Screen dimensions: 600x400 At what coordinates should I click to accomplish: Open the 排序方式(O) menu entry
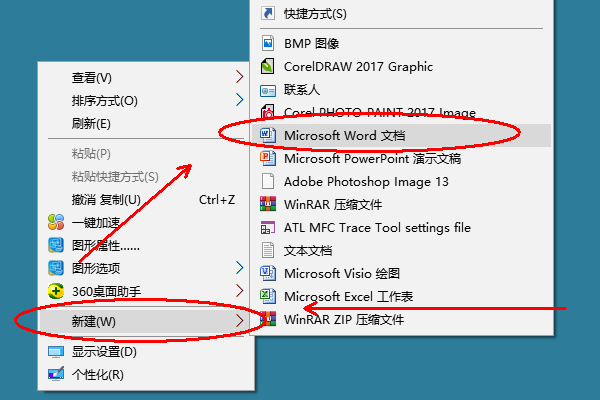[x=146, y=100]
